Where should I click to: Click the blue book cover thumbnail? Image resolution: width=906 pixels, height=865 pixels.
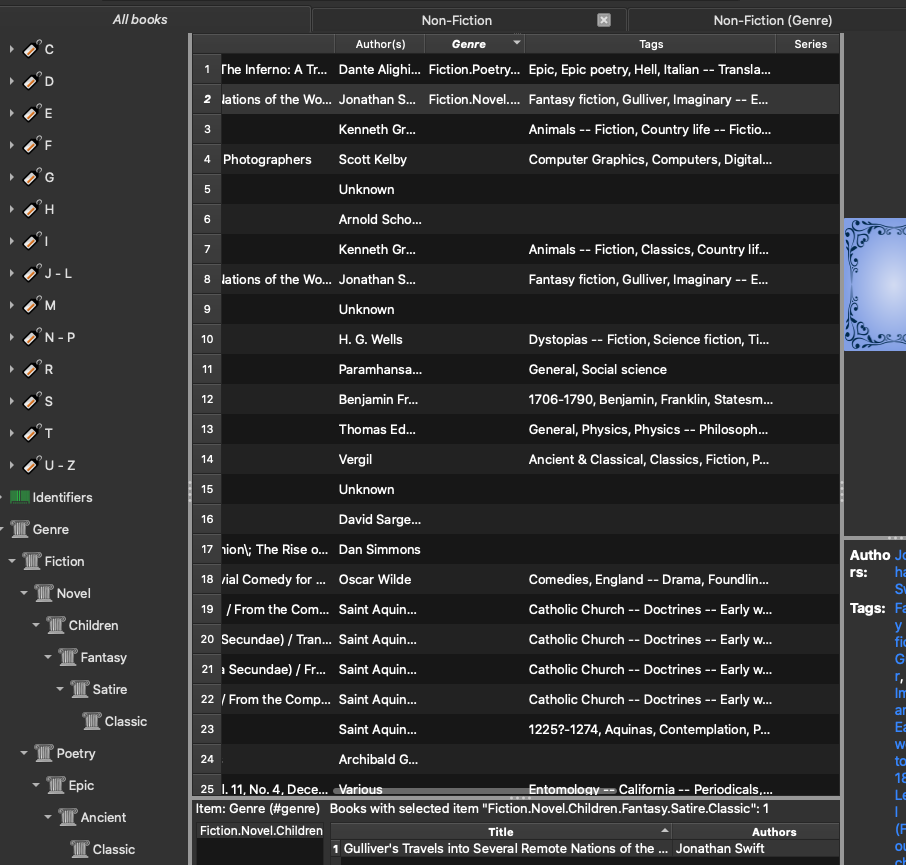pos(875,284)
